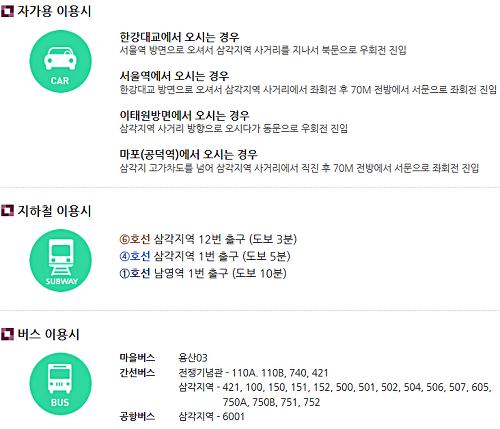Select the 지하철 이용시 section heading

pyautogui.click(x=54, y=211)
